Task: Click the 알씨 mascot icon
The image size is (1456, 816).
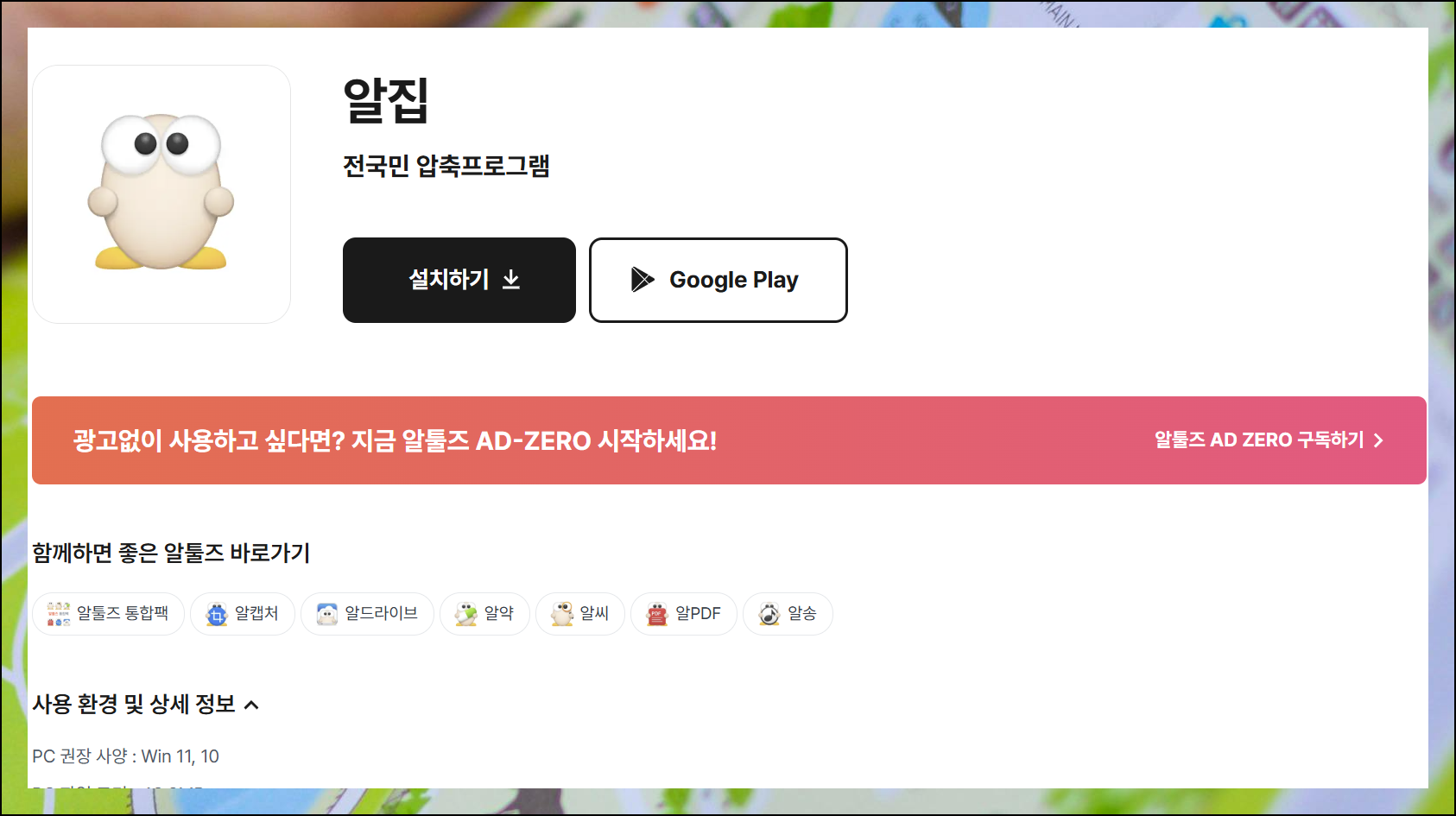Action: 562,614
